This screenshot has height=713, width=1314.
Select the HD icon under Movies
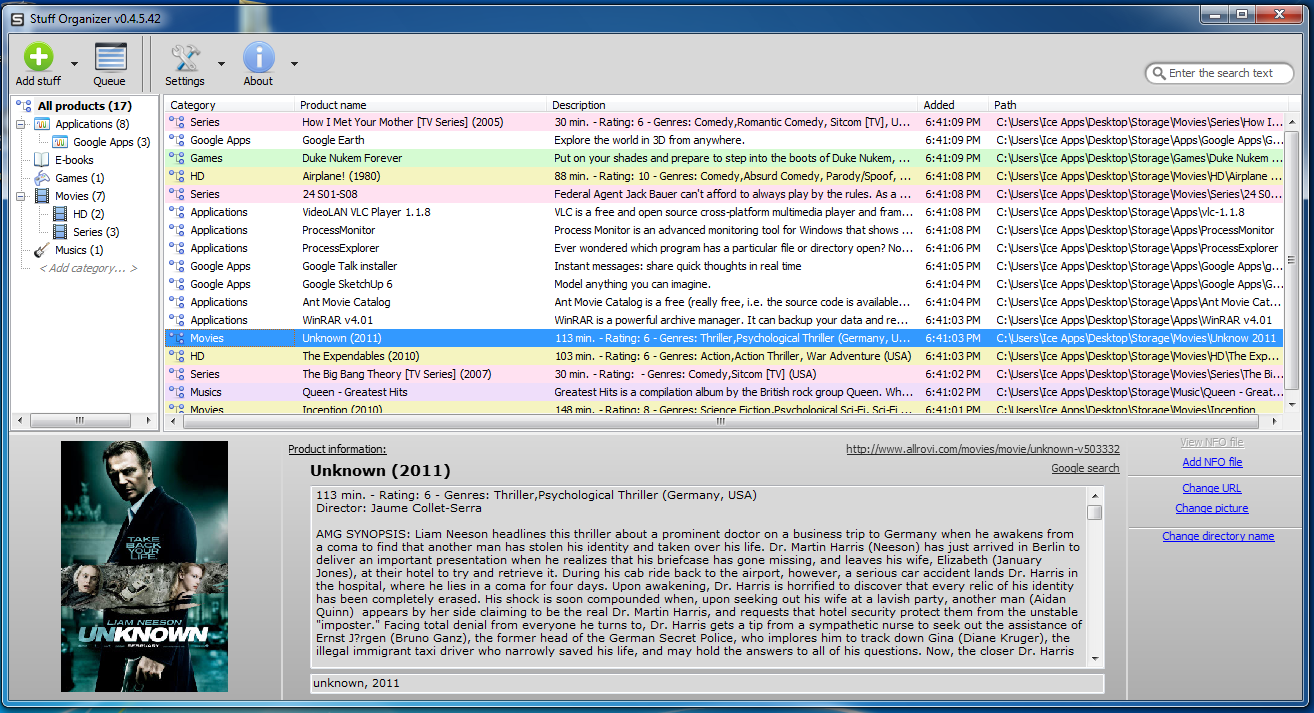pyautogui.click(x=58, y=213)
